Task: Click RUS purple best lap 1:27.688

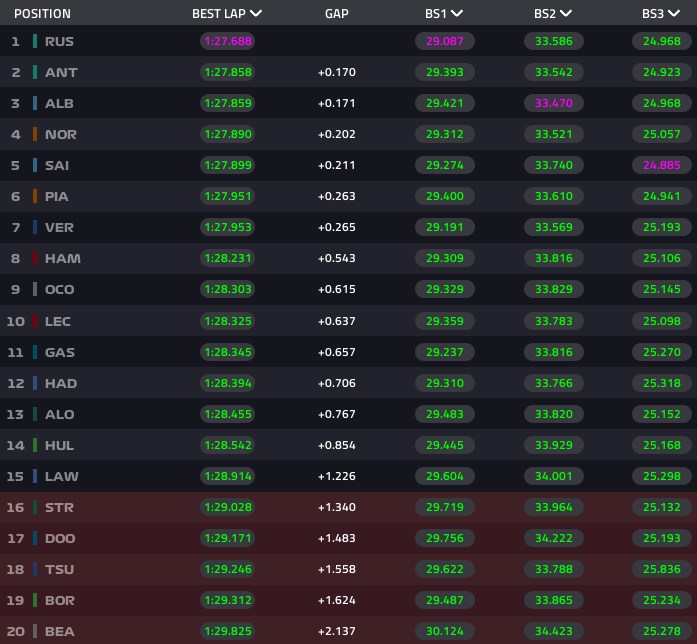Action: pos(228,41)
